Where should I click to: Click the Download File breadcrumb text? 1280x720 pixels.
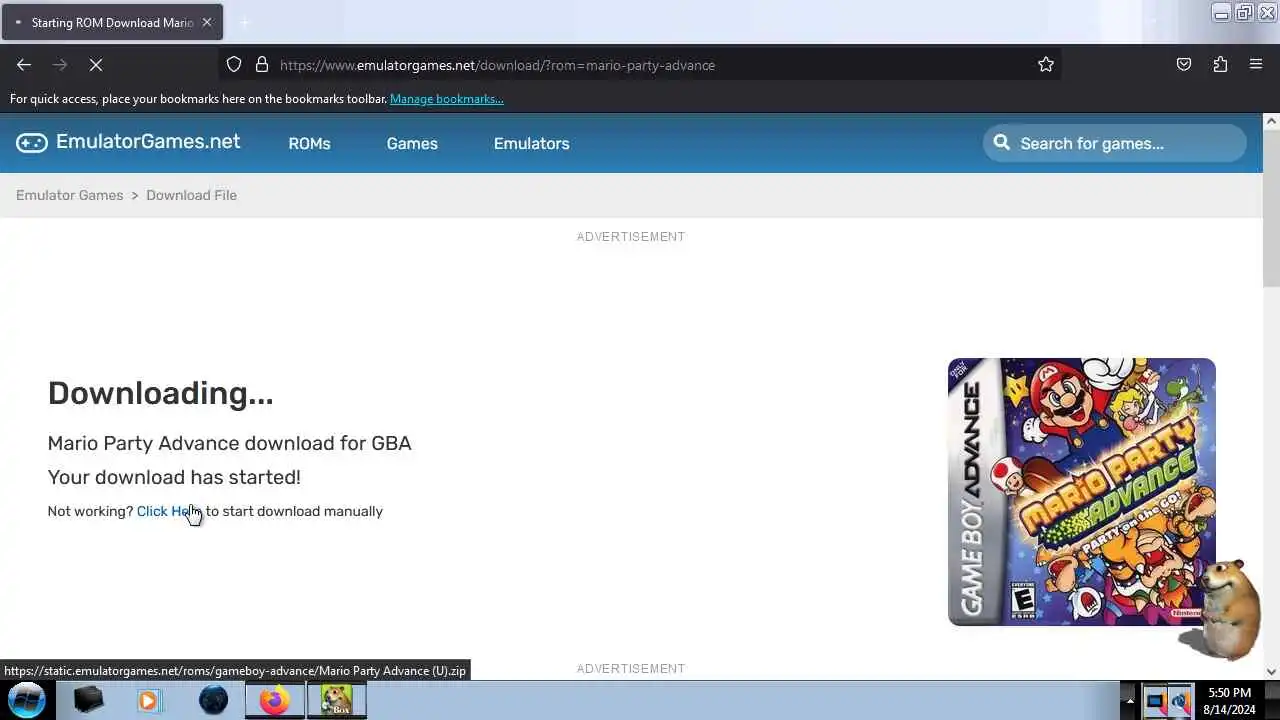(x=191, y=195)
